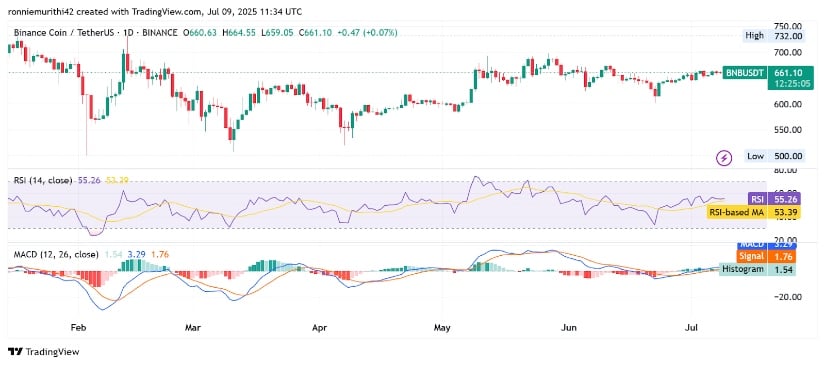Click the RSI (14, close) indicator legend
The width and height of the screenshot is (825, 365).
click(x=43, y=180)
